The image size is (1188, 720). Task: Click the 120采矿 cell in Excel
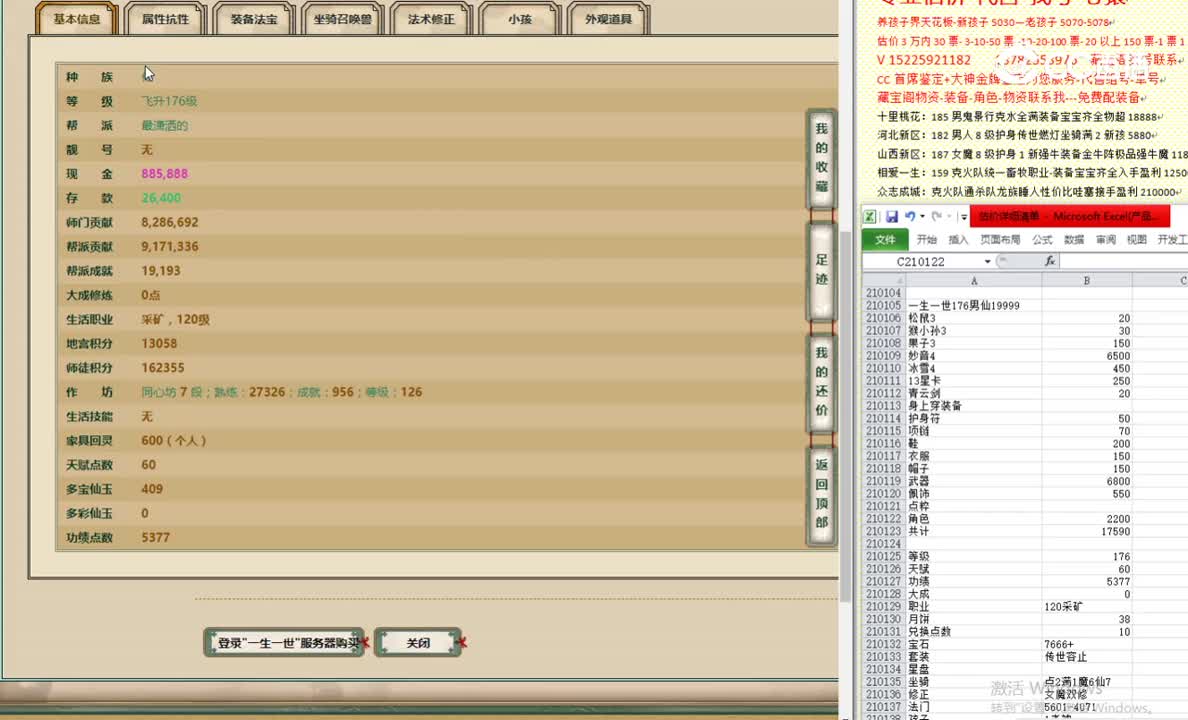click(1087, 606)
